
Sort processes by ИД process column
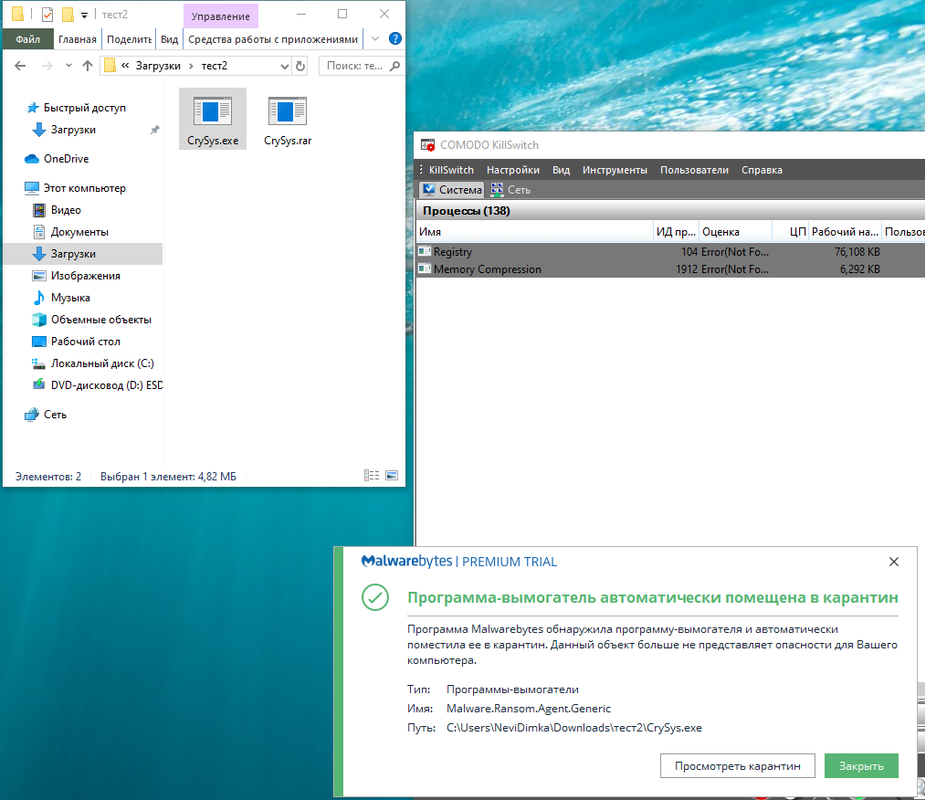676,232
